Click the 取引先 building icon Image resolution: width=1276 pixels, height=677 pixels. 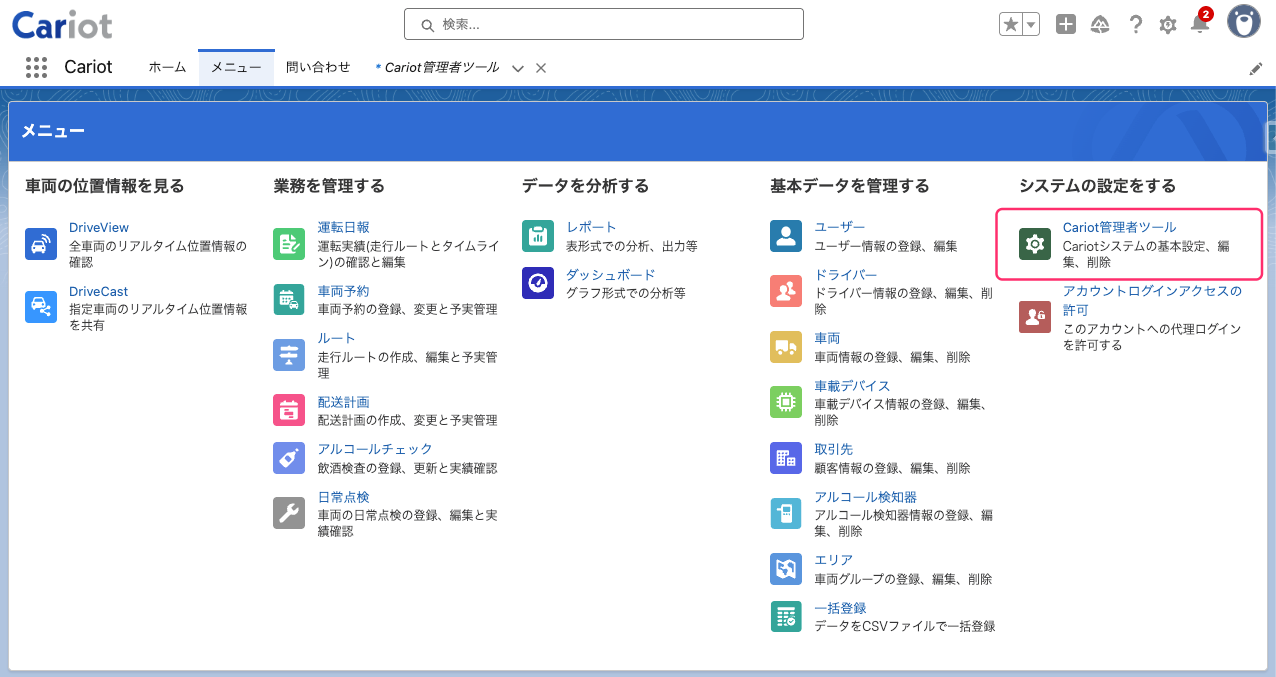coord(786,458)
